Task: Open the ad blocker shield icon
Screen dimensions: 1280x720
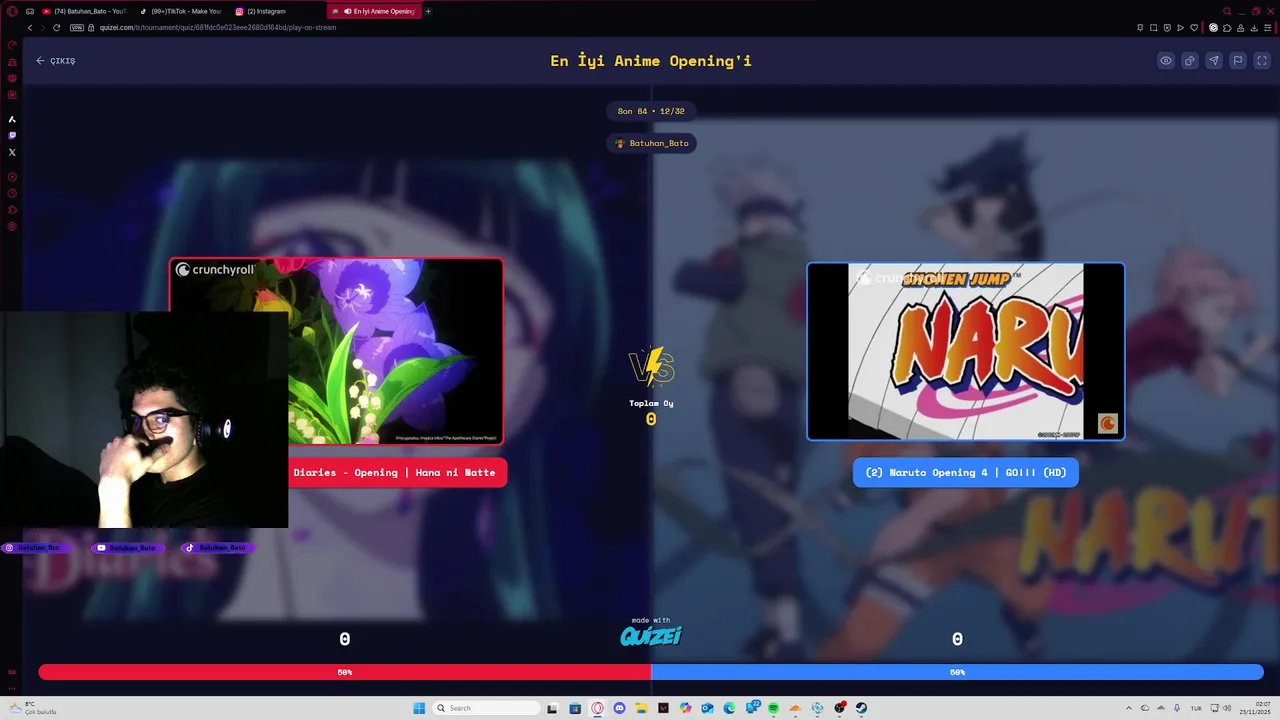Action: click(x=1167, y=28)
